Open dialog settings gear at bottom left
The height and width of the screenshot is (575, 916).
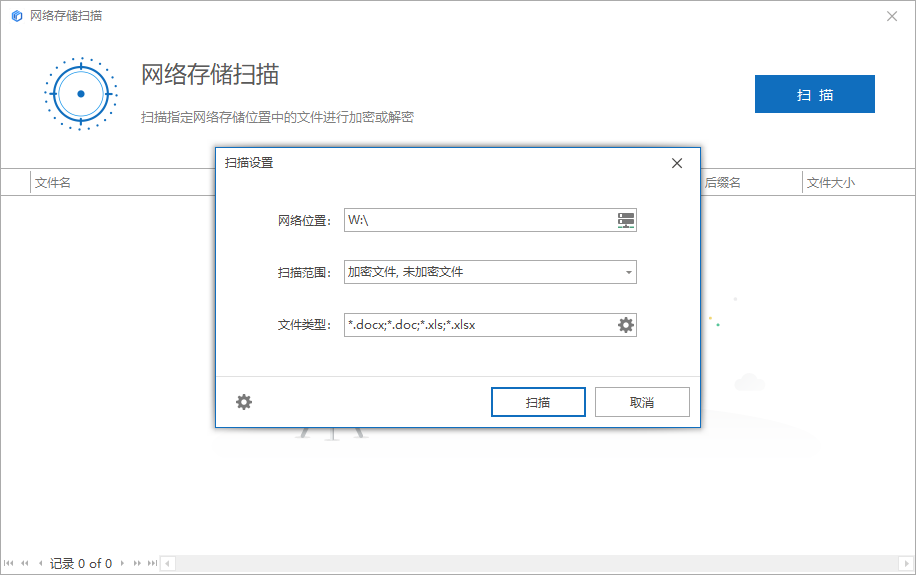pyautogui.click(x=244, y=402)
